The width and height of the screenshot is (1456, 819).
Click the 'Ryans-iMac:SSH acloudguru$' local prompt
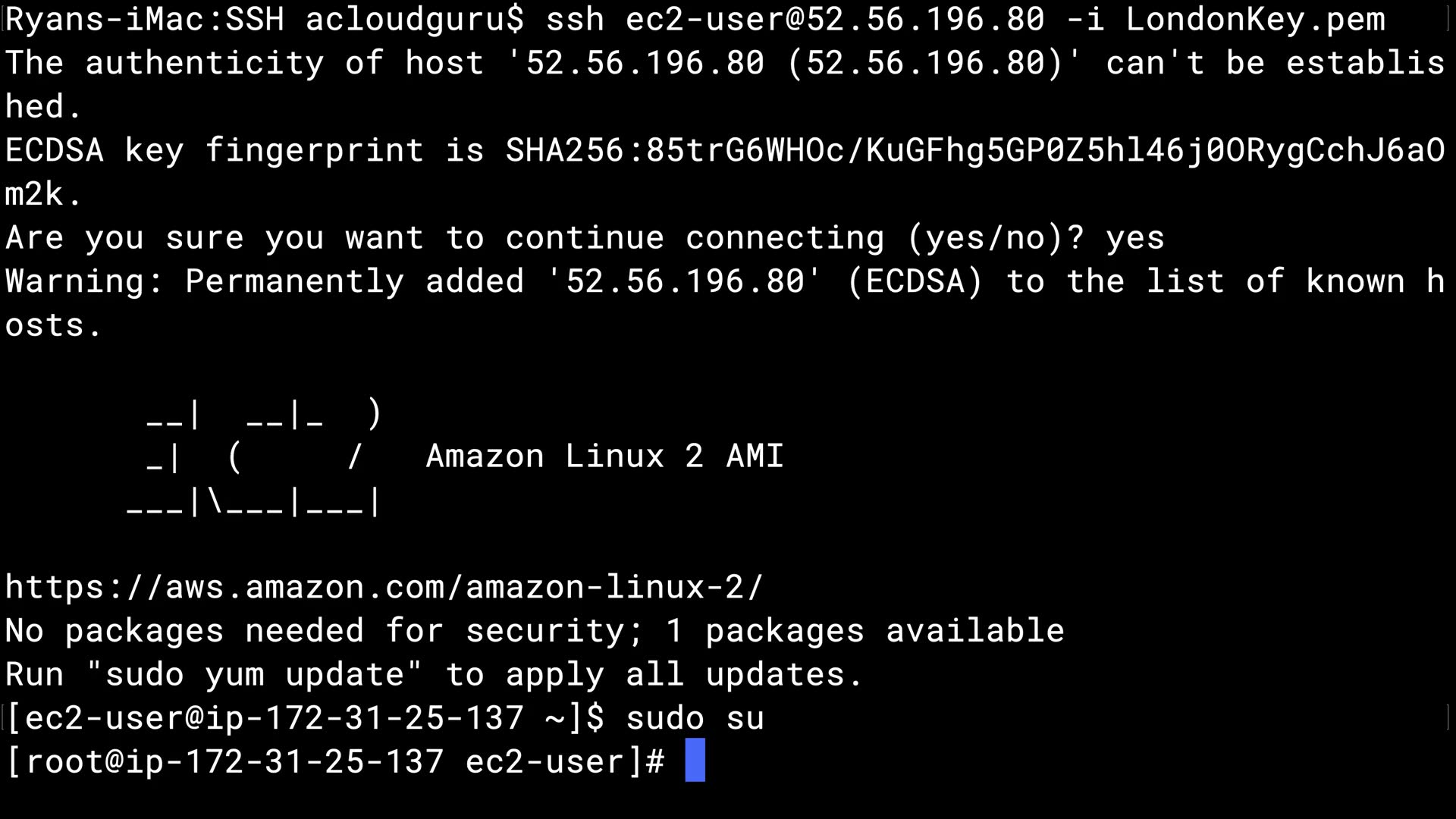[264, 19]
